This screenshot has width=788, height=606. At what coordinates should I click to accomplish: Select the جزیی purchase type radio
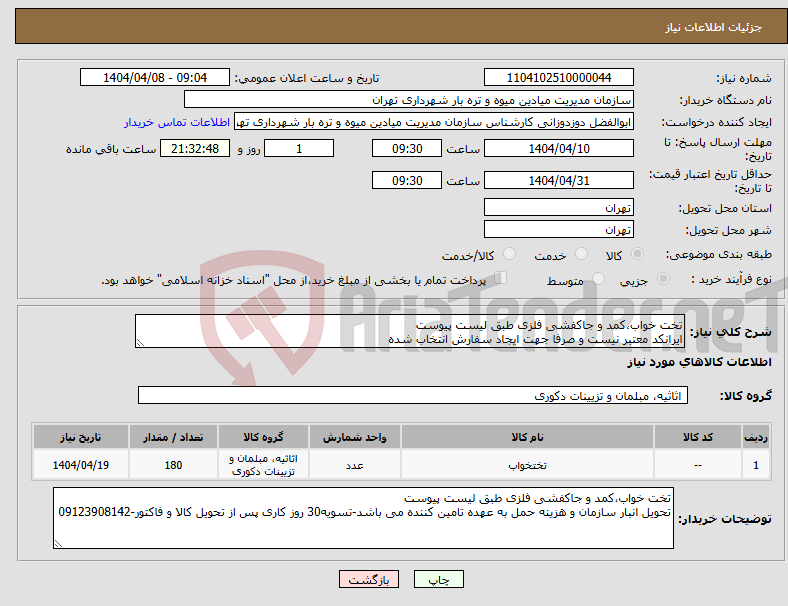coord(663,279)
